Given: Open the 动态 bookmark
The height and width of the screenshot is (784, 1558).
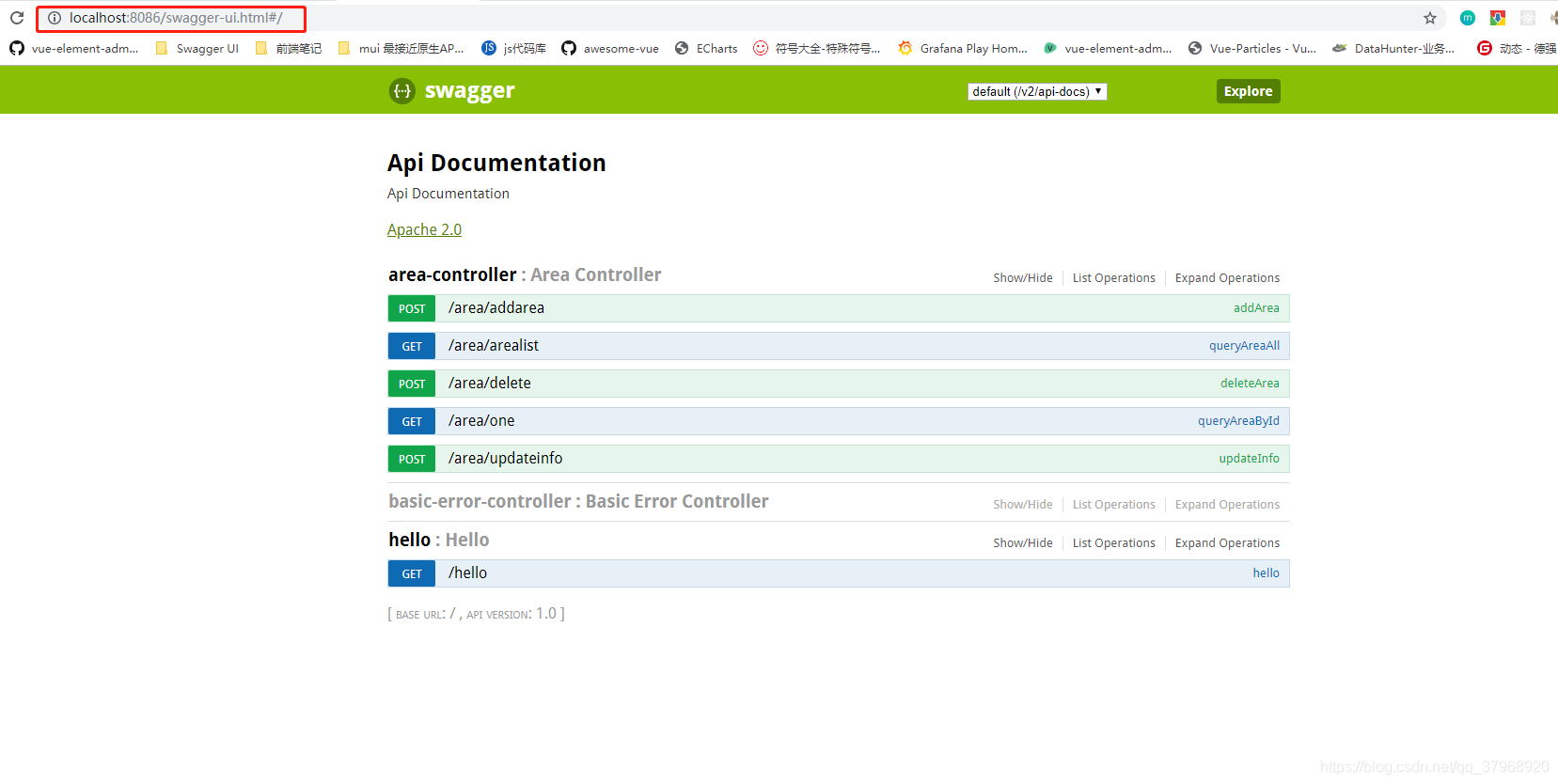Looking at the screenshot, I should [1517, 48].
